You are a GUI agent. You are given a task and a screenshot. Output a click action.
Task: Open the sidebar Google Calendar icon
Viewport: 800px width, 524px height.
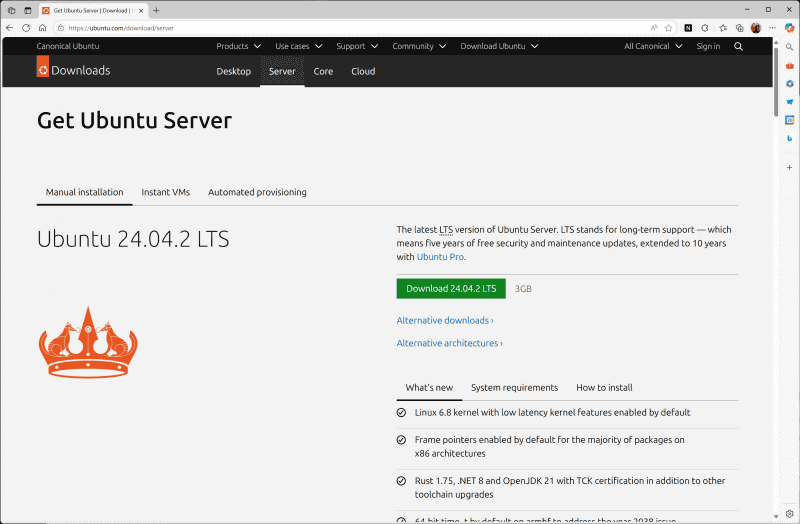[x=789, y=120]
